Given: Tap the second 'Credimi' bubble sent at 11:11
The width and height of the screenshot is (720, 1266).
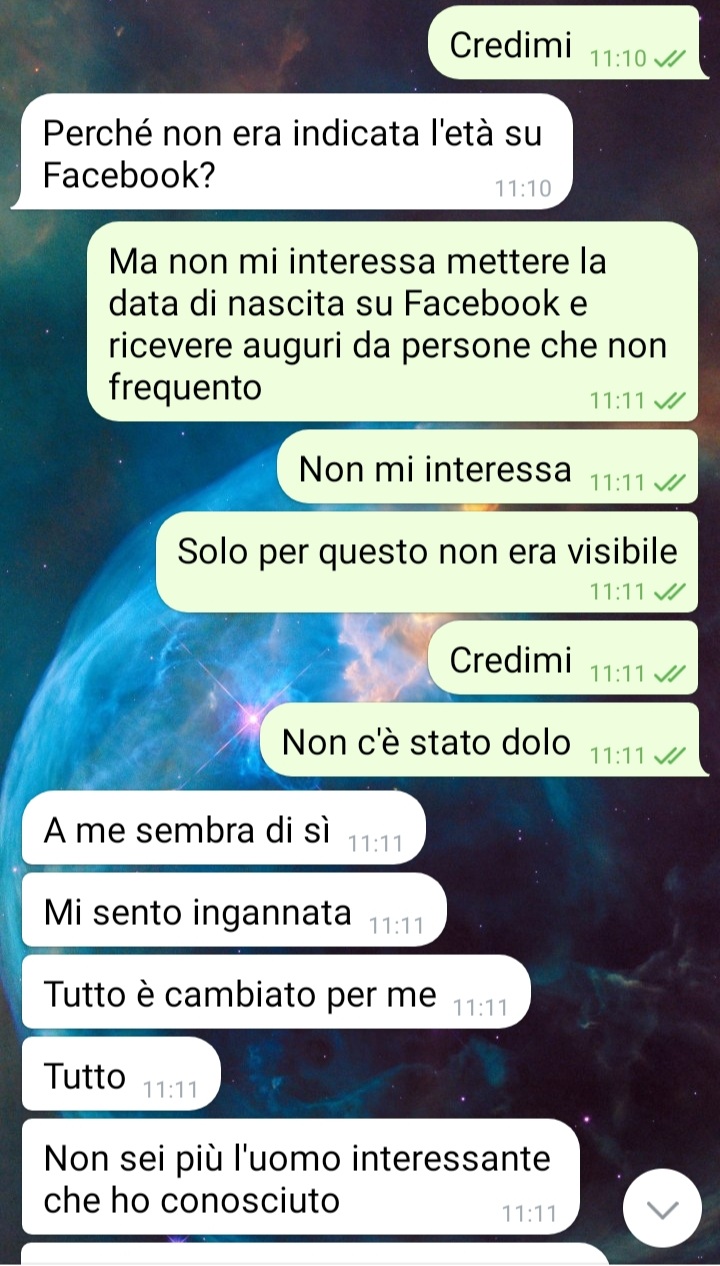Looking at the screenshot, I should [x=564, y=658].
